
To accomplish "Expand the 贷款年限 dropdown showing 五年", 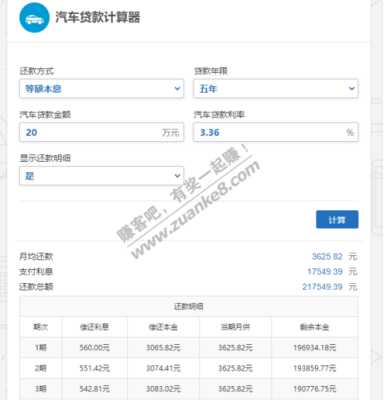I will (276, 89).
